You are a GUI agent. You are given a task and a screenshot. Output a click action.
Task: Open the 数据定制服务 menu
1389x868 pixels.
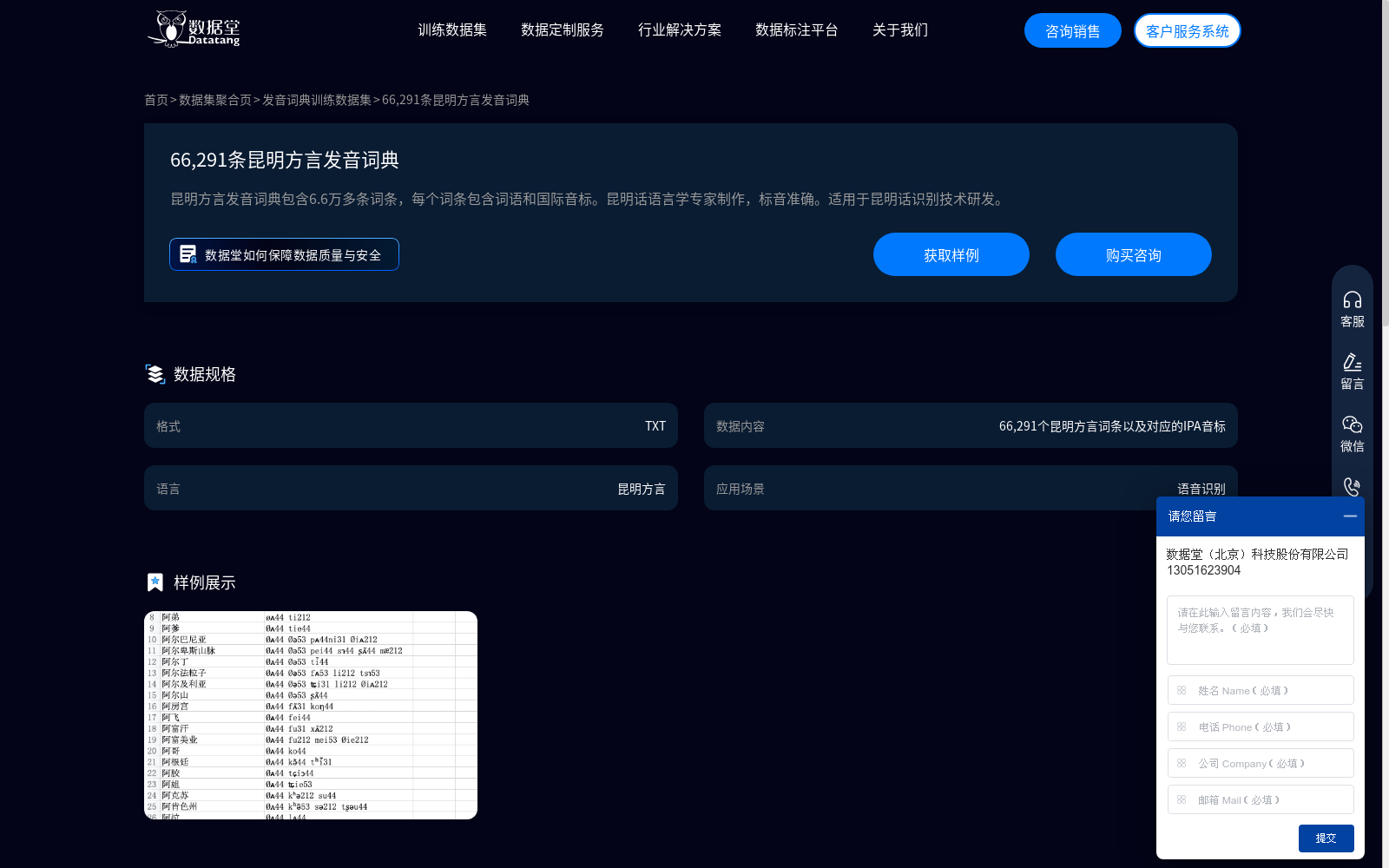click(x=563, y=30)
